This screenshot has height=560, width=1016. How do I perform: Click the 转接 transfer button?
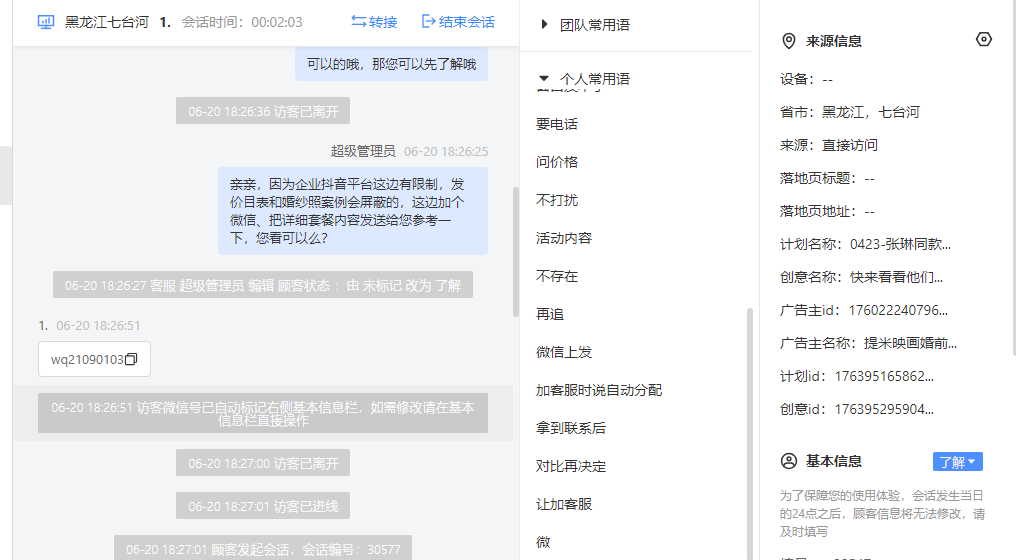click(x=374, y=22)
